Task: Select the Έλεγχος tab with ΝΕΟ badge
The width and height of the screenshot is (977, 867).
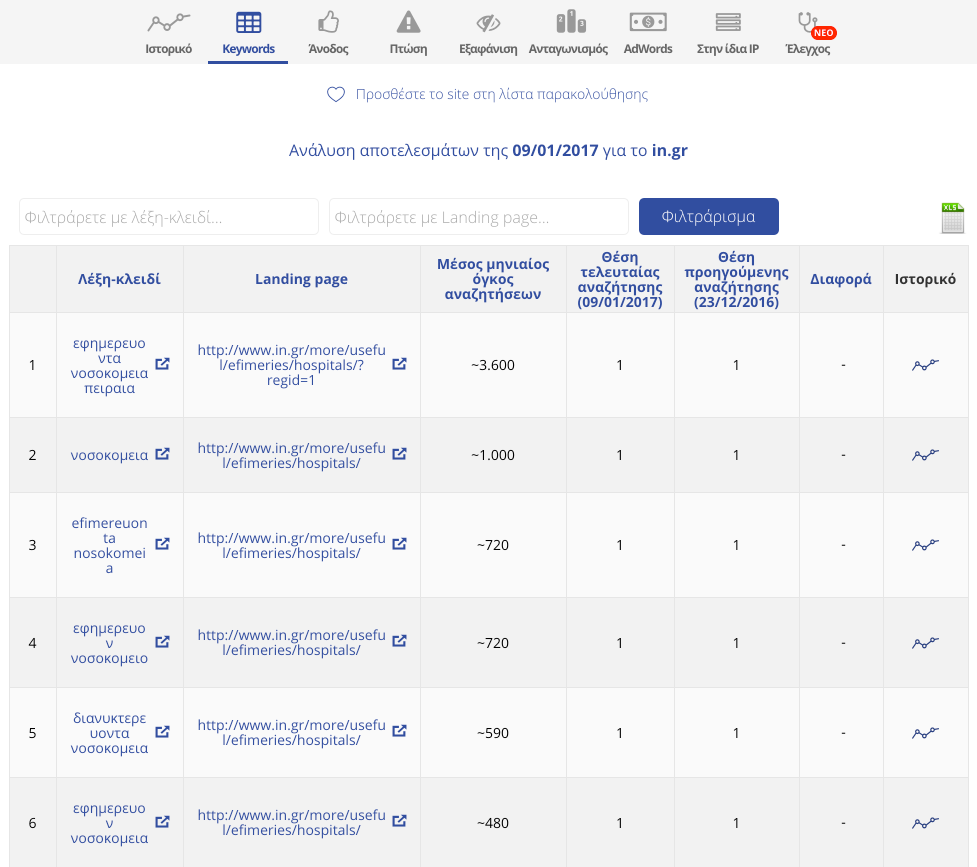Action: click(808, 33)
